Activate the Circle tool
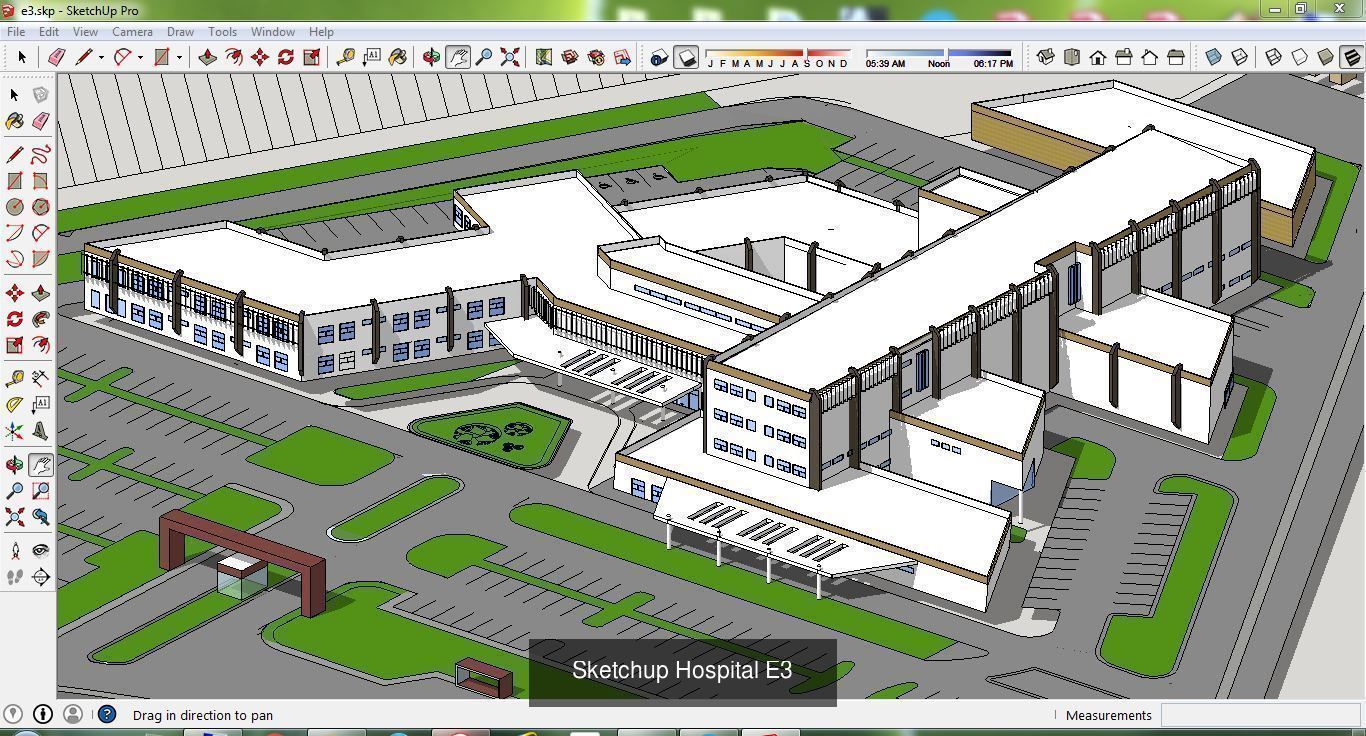 [15, 207]
